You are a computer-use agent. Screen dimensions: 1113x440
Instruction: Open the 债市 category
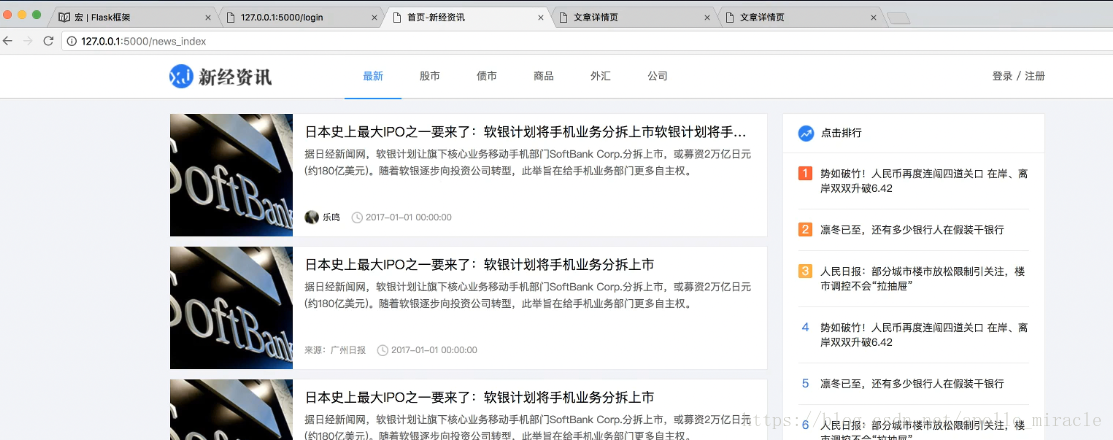(486, 77)
